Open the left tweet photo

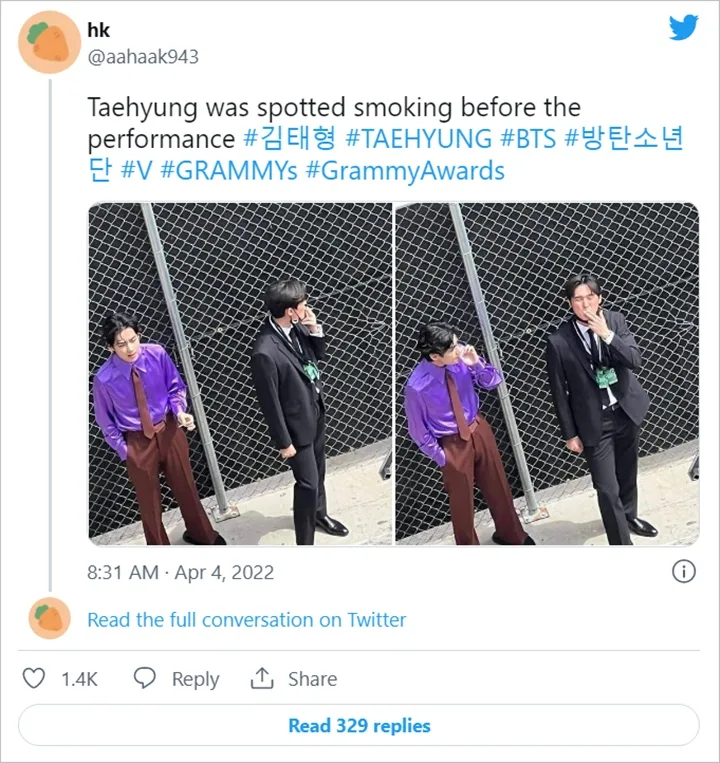[x=240, y=374]
